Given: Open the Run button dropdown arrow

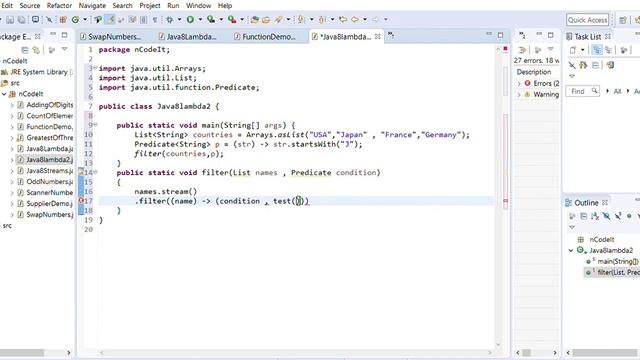Looking at the screenshot, I should pyautogui.click(x=200, y=19).
